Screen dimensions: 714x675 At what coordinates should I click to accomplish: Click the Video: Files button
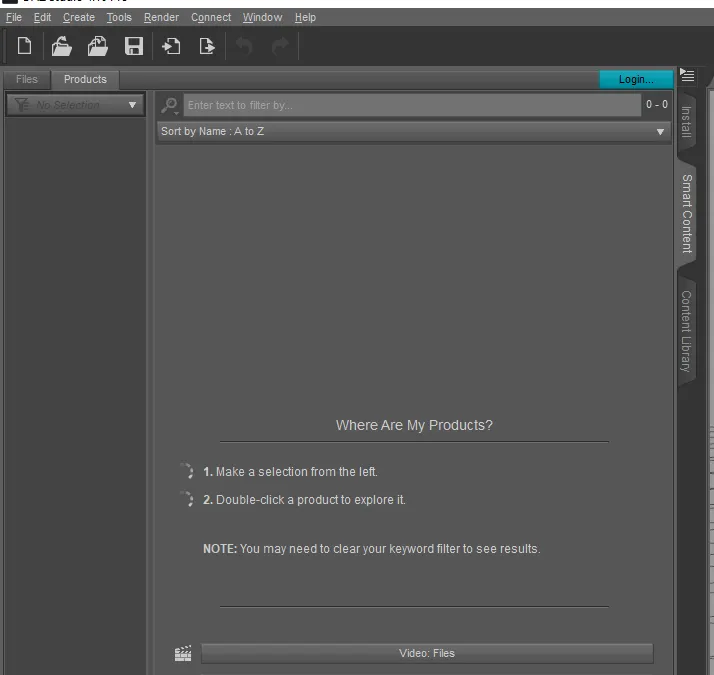pyautogui.click(x=427, y=653)
